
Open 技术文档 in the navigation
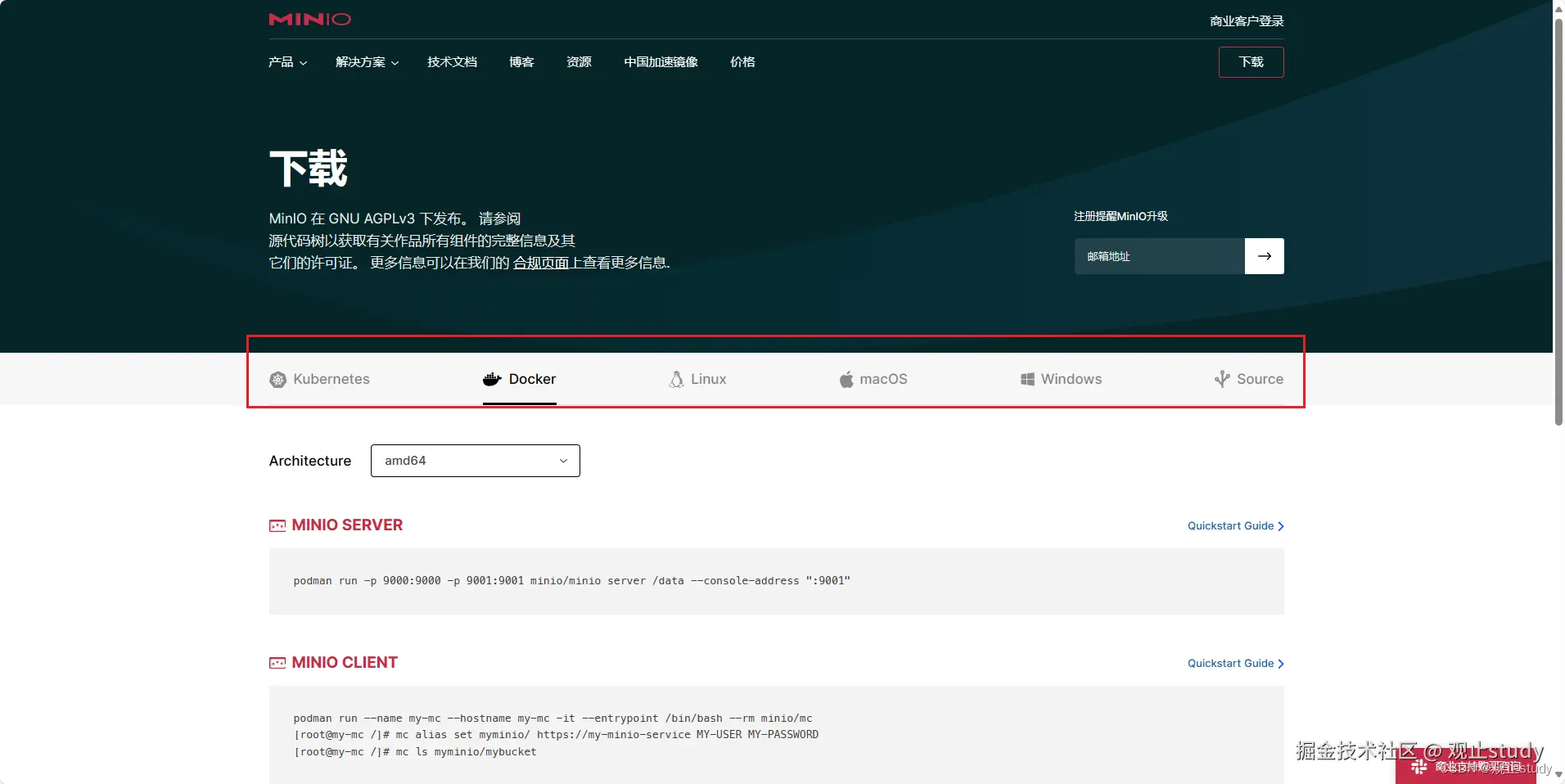(452, 62)
